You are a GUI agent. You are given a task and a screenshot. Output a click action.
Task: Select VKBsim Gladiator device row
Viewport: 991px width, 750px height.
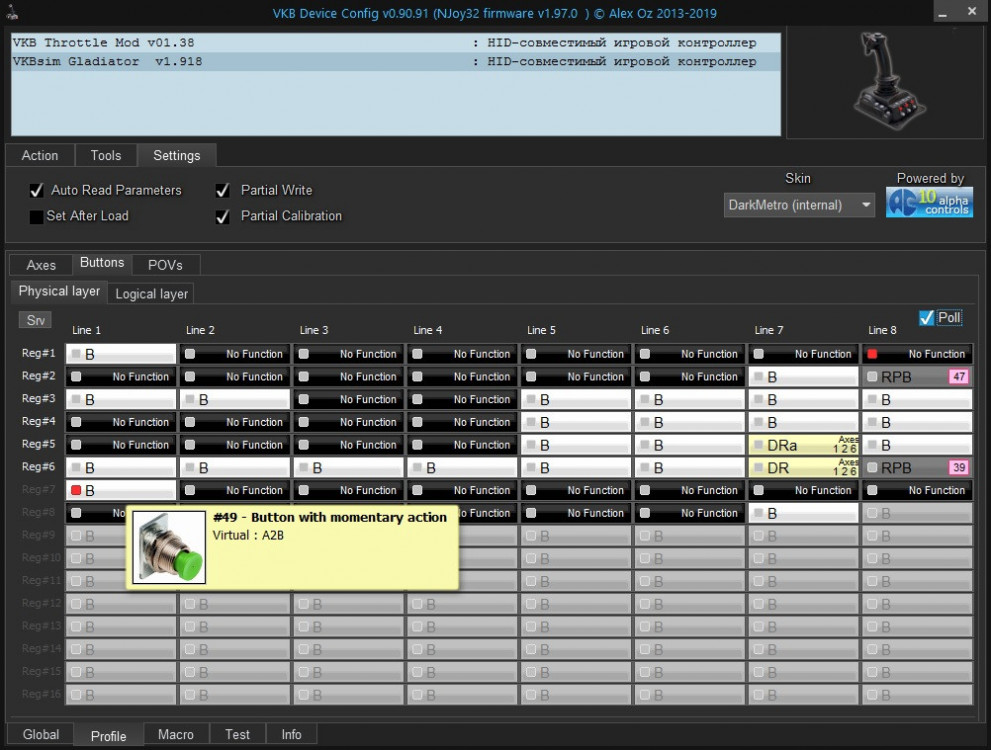coord(396,61)
